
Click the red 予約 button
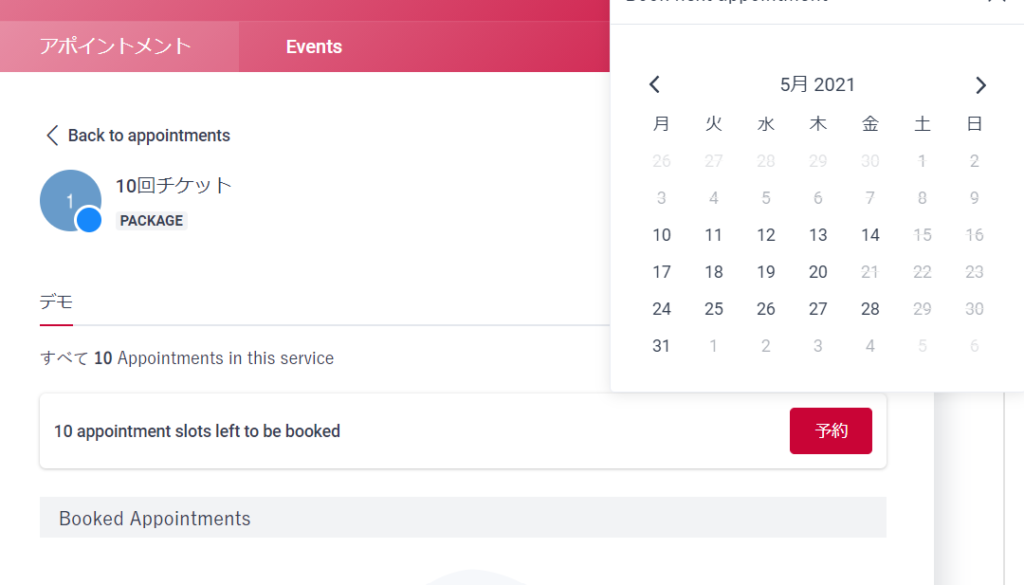[831, 431]
